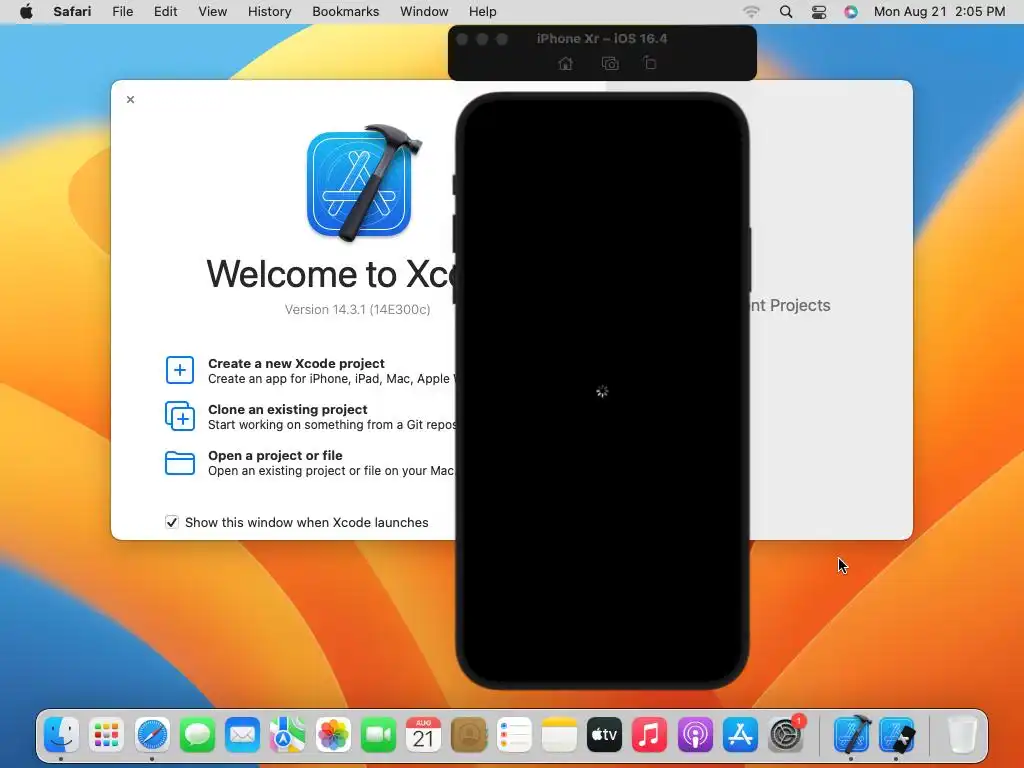Open the History menu
Image resolution: width=1024 pixels, height=768 pixels.
pyautogui.click(x=269, y=11)
